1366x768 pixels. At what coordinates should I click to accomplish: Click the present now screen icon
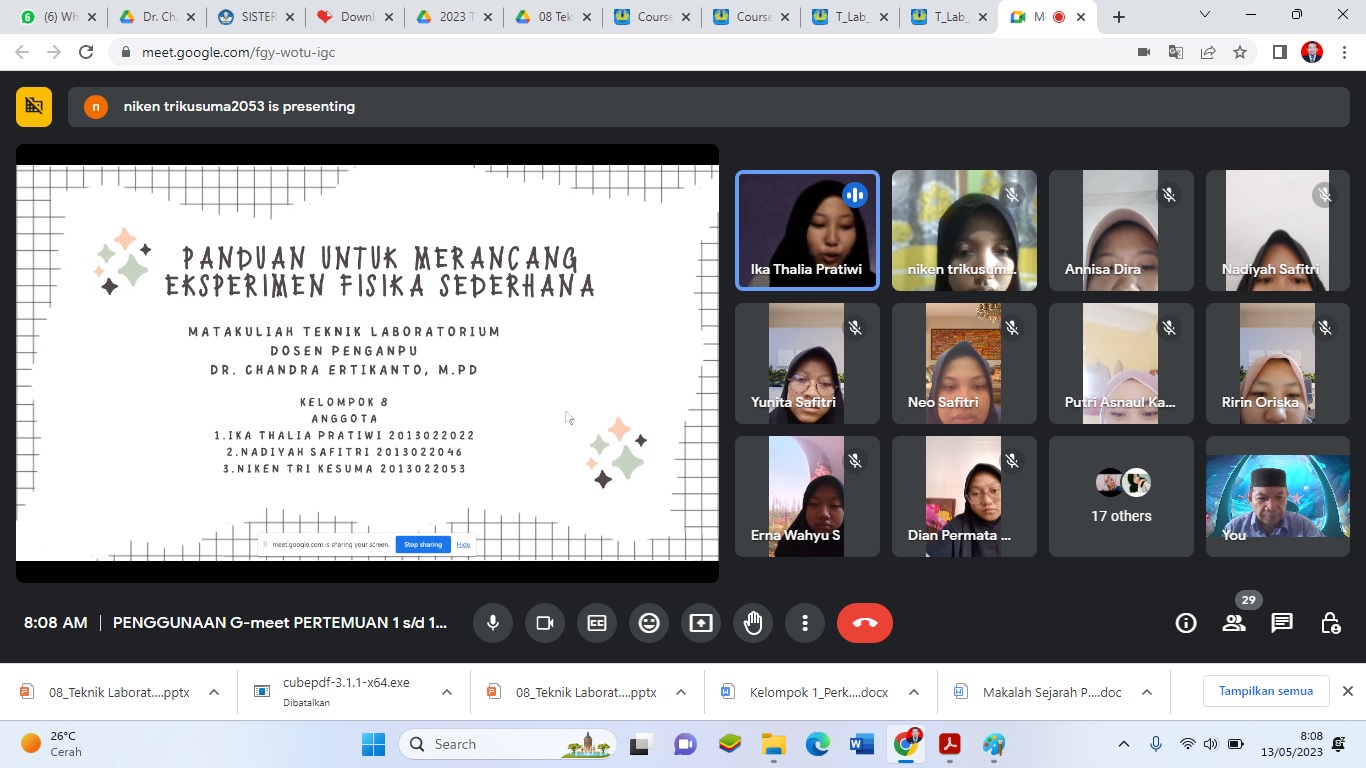tap(701, 623)
